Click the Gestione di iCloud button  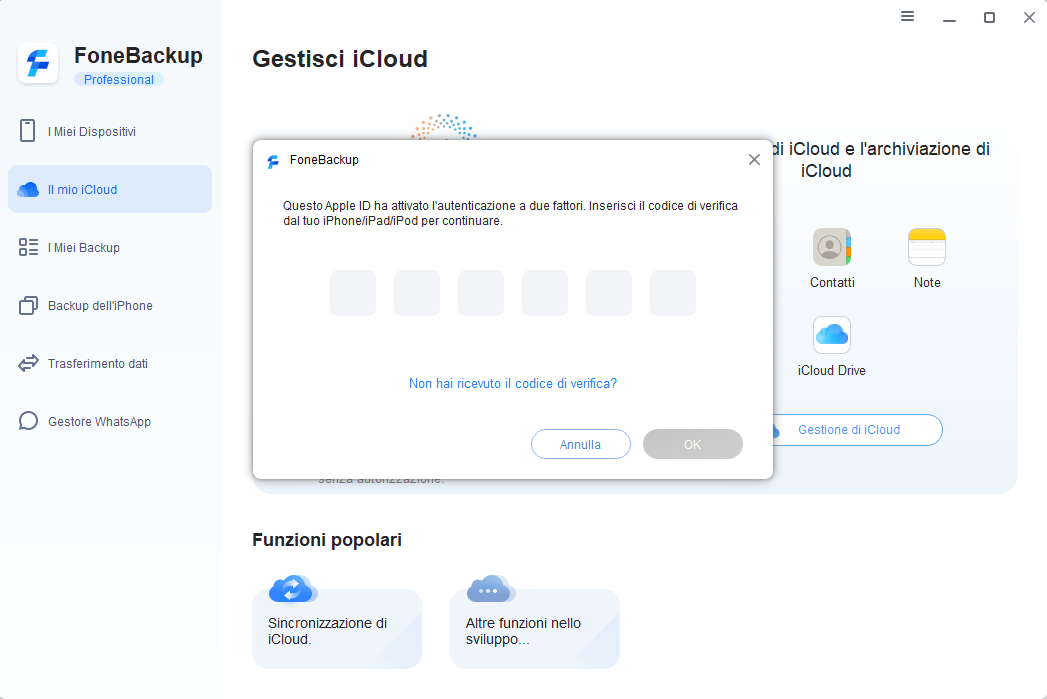(x=849, y=430)
